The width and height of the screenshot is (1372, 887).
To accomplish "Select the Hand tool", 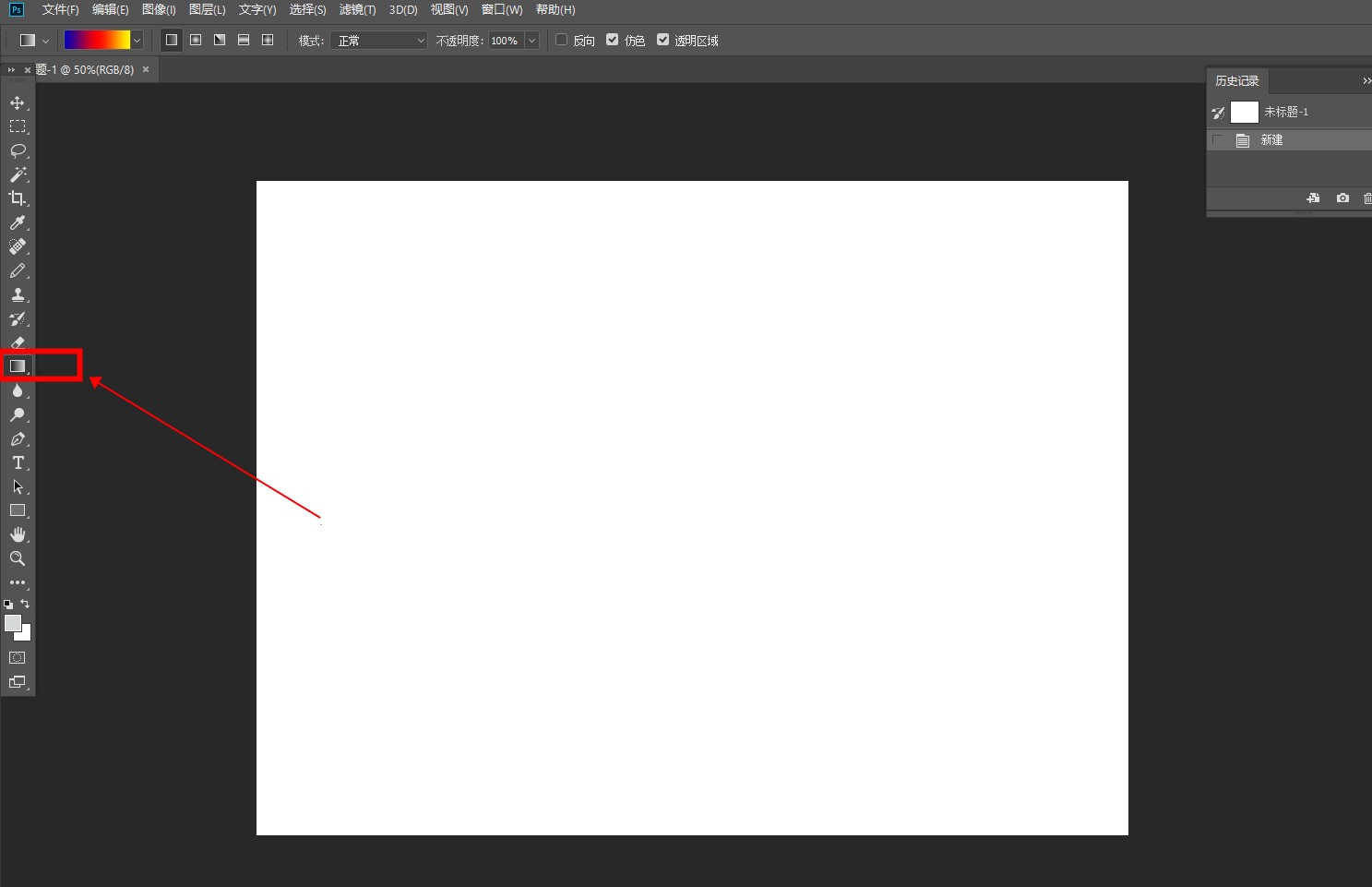I will click(x=18, y=534).
